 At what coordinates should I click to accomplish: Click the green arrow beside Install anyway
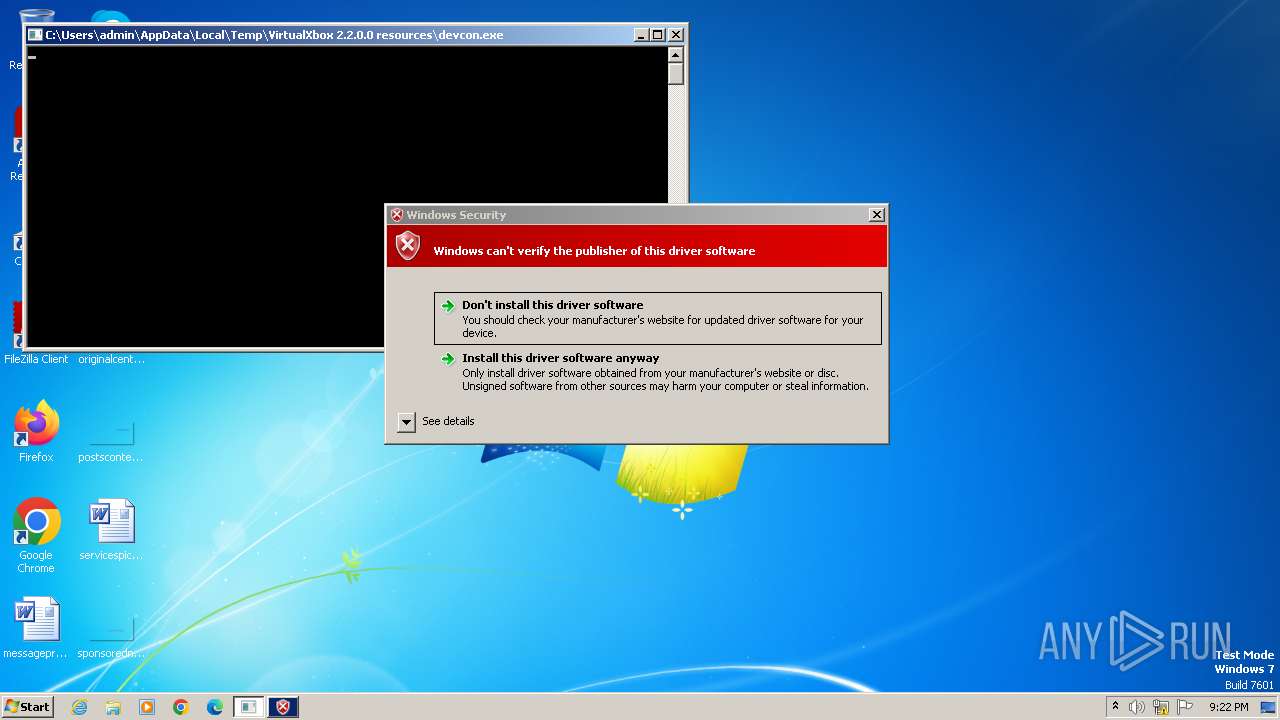[x=448, y=359]
